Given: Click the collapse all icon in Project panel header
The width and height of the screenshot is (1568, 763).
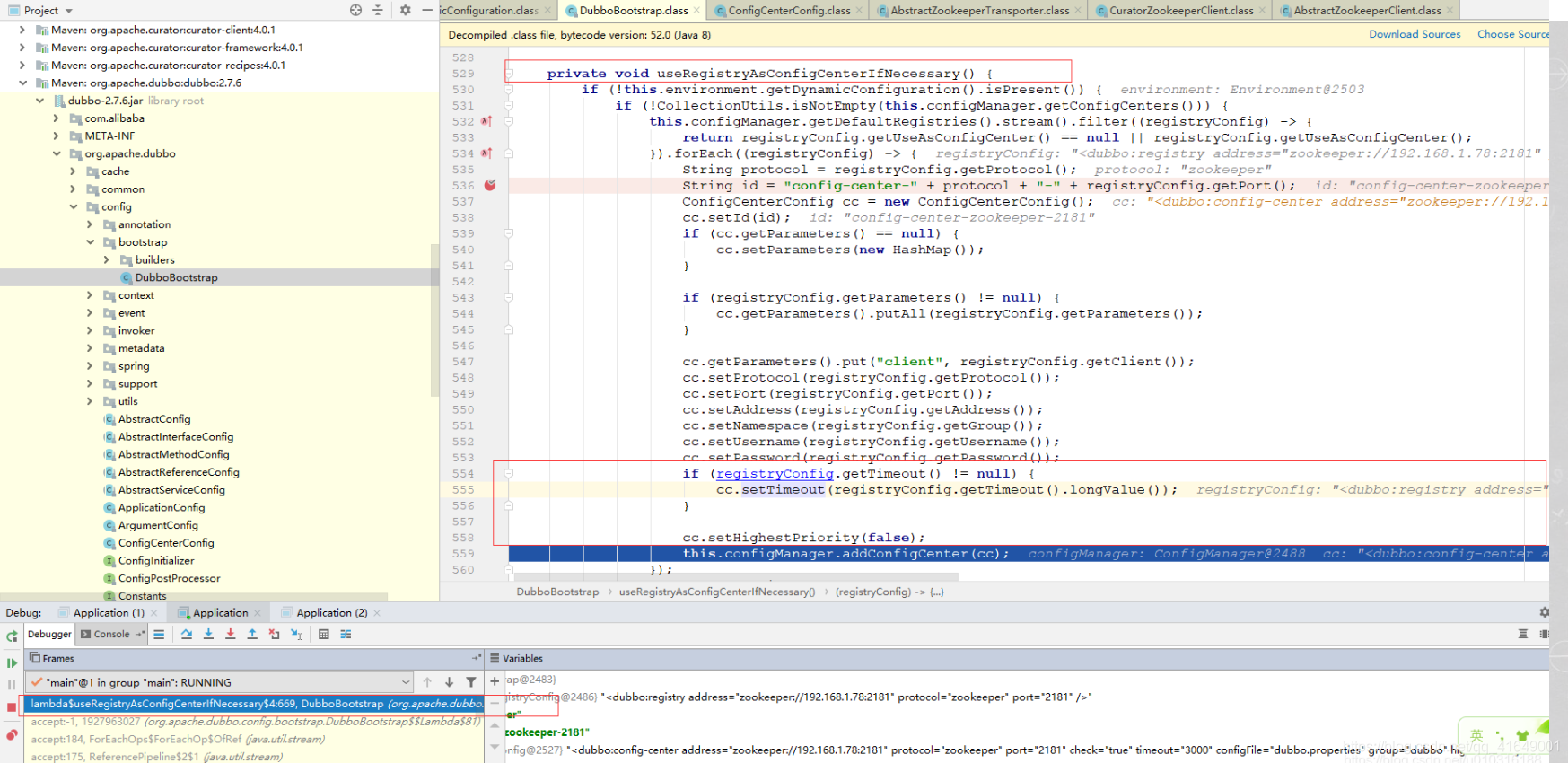Looking at the screenshot, I should pos(378,10).
